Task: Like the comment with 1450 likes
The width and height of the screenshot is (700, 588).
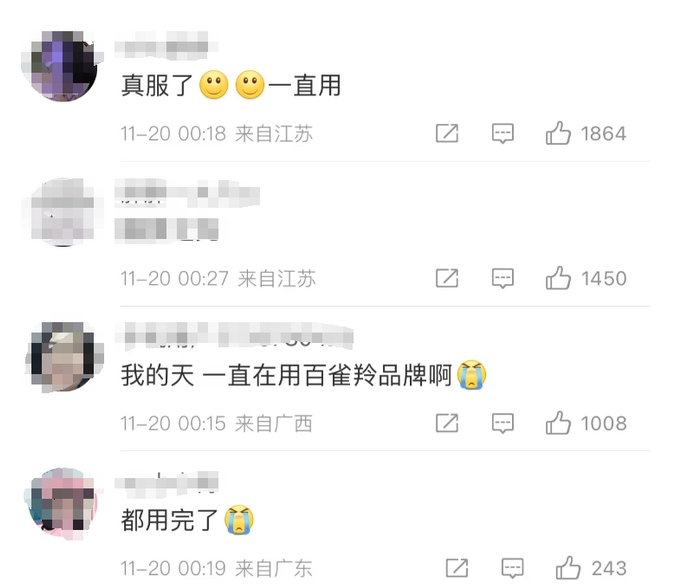Action: point(558,278)
